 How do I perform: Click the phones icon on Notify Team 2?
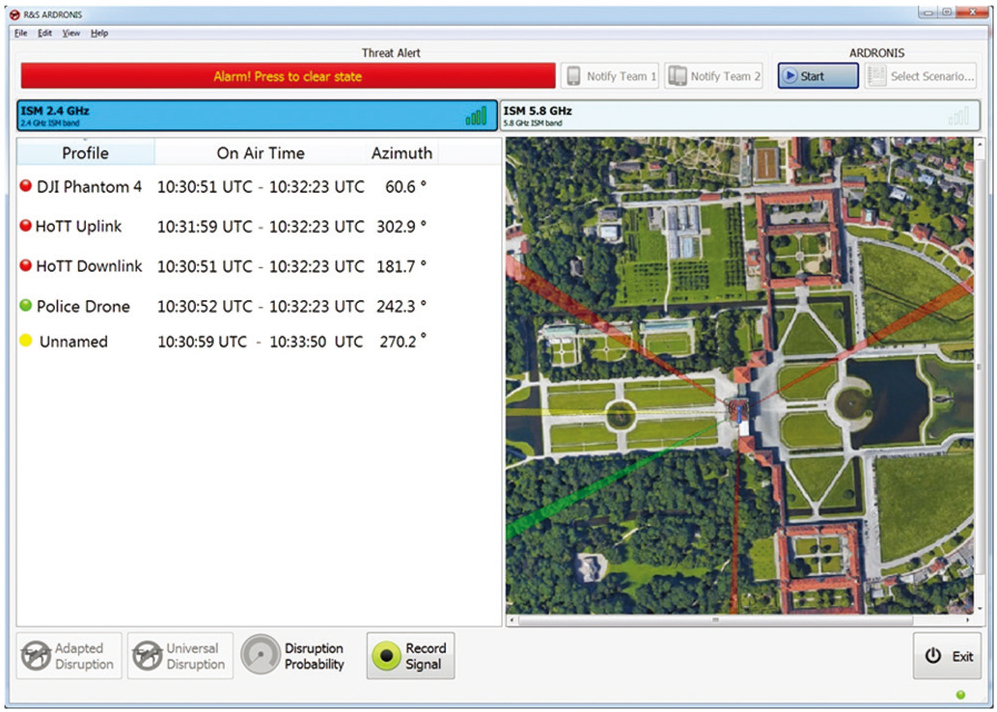678,76
